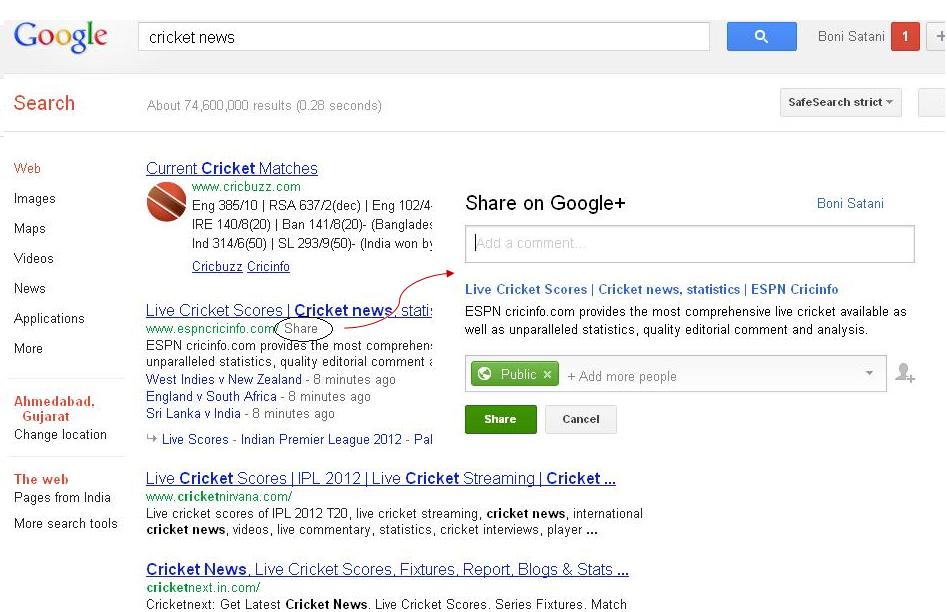Open More search tools
The width and height of the screenshot is (947, 612).
click(66, 524)
